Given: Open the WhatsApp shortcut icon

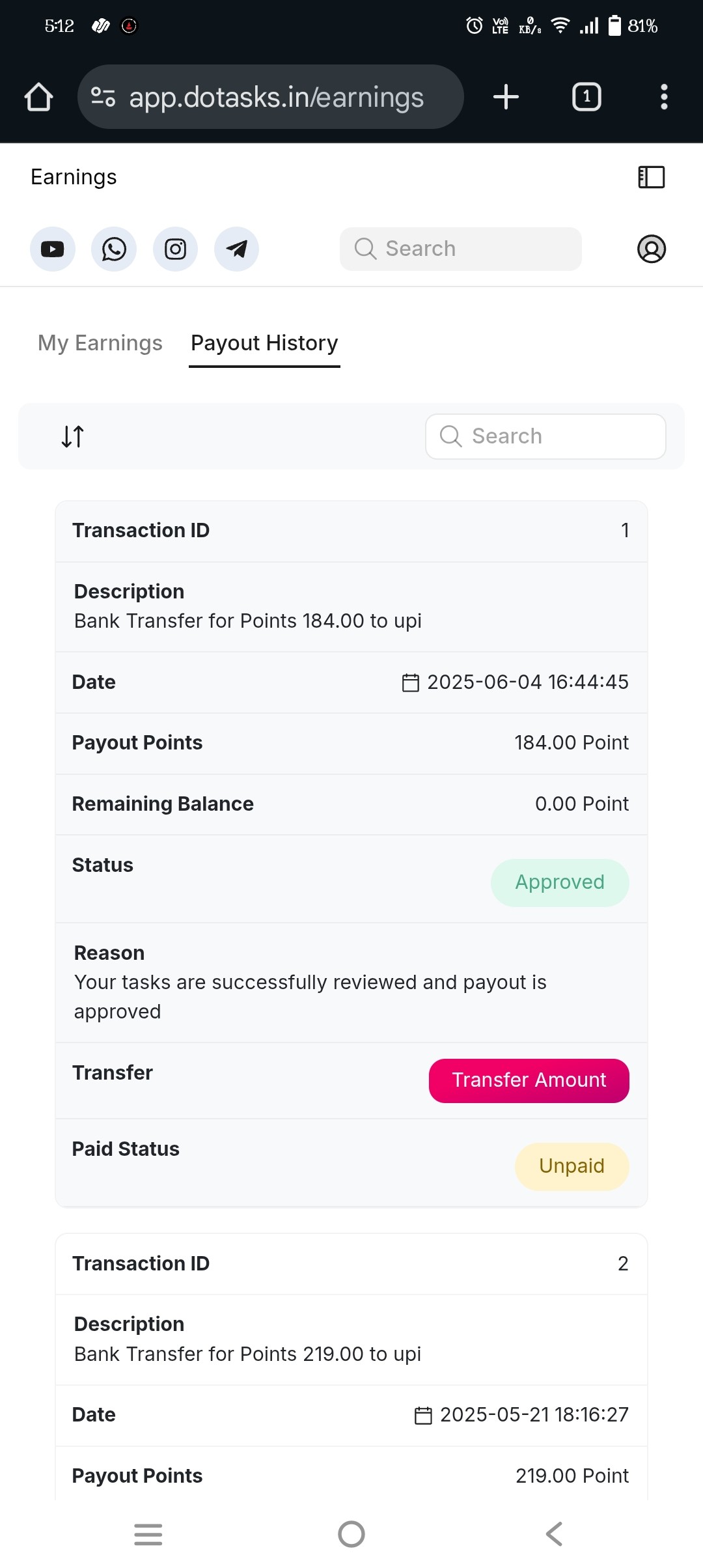Looking at the screenshot, I should coord(114,249).
